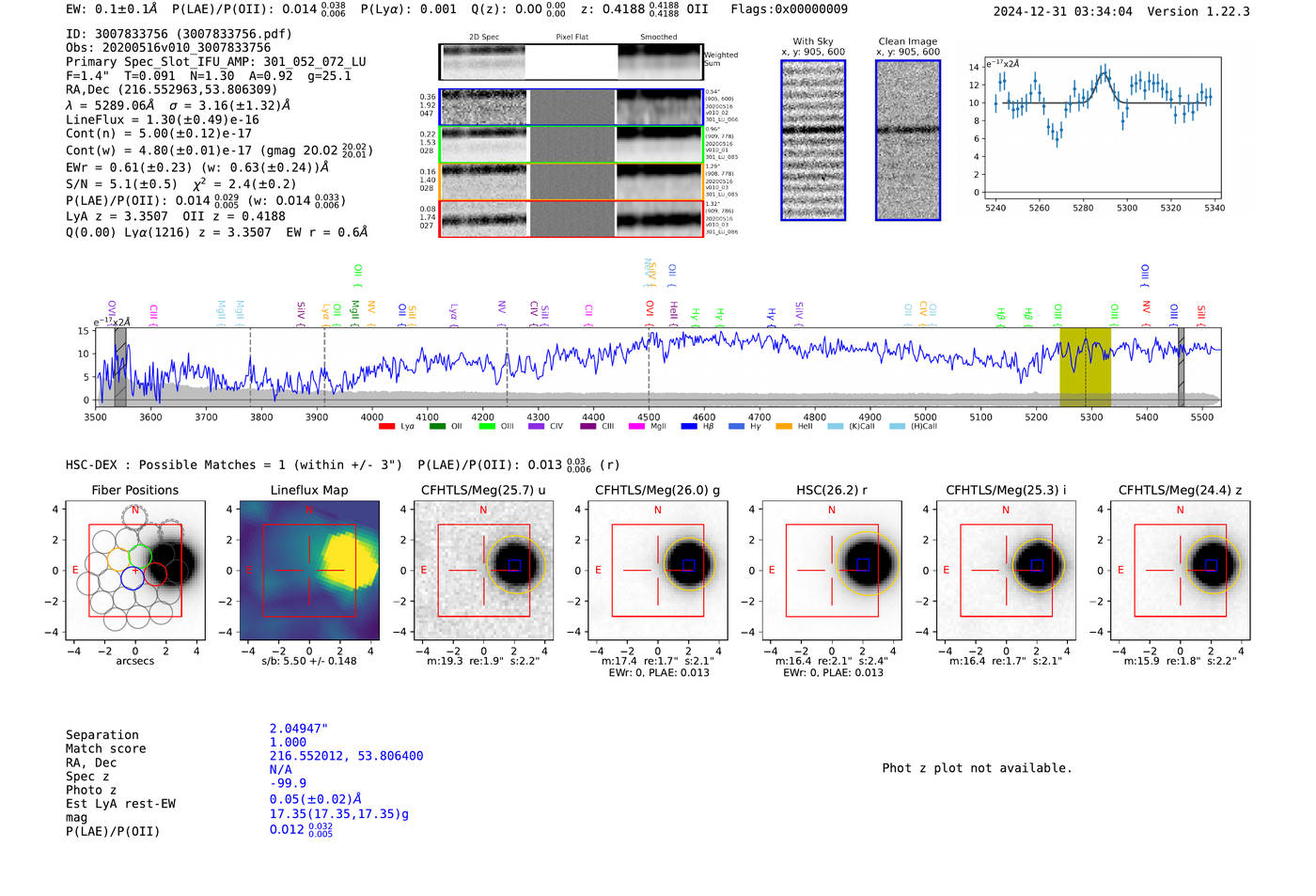This screenshot has height=896, width=1316.
Task: Open the CFHTLS/Meg(25.7) u-band cutout
Action: (x=483, y=570)
